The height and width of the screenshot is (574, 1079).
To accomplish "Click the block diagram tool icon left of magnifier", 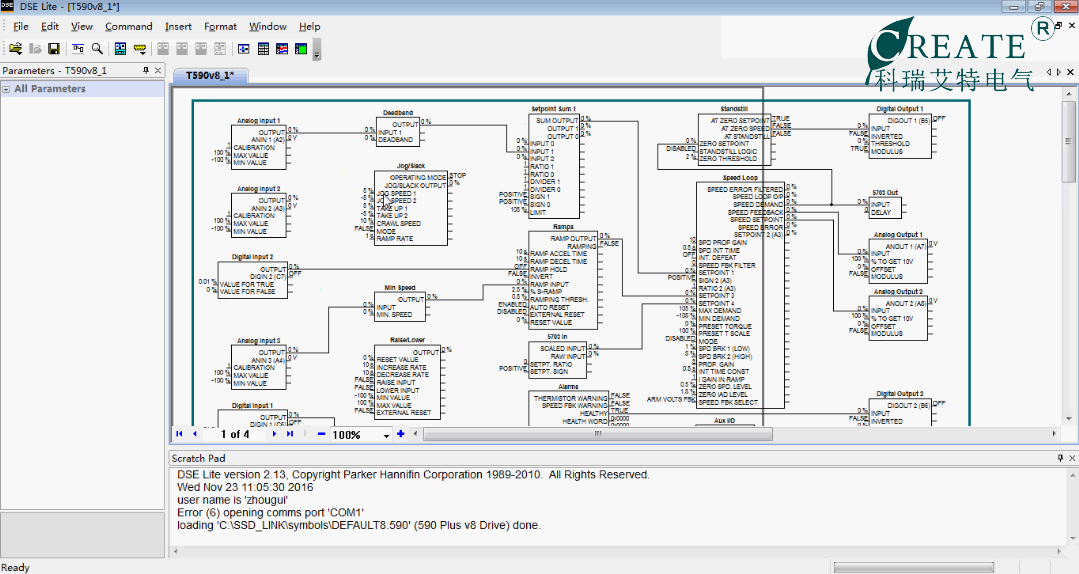I will 78,48.
